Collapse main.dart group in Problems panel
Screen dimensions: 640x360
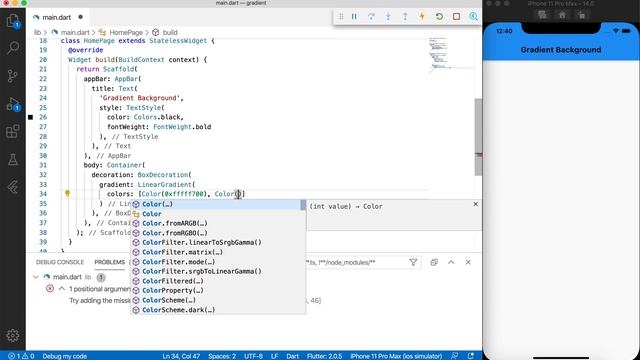click(36, 277)
